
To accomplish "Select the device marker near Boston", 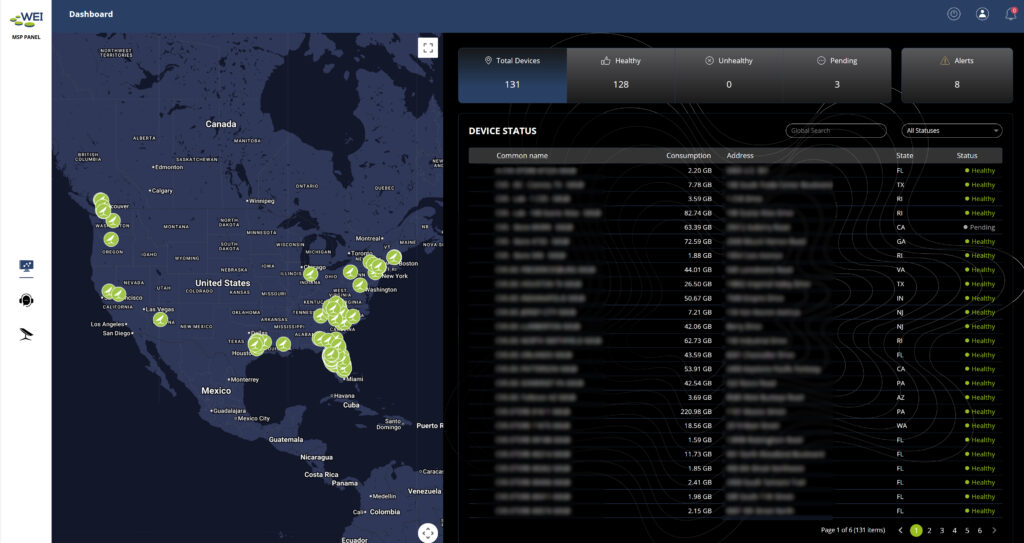I will (x=394, y=257).
